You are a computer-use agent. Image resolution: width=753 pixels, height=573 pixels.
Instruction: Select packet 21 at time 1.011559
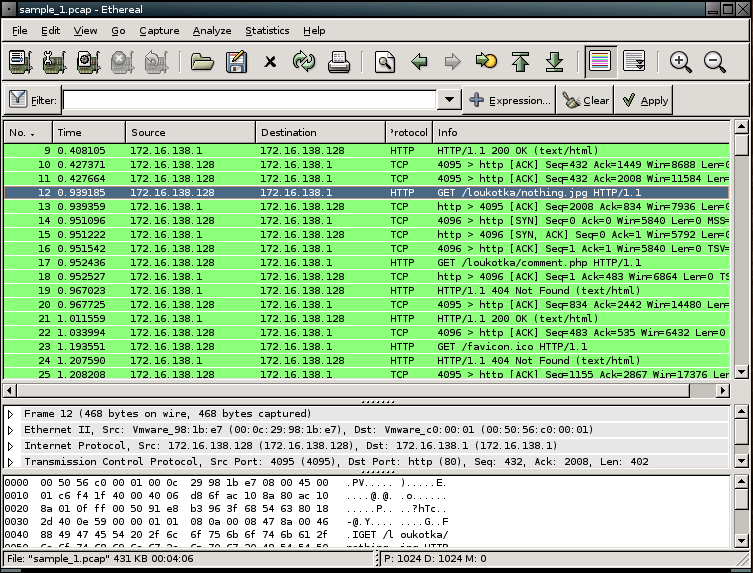pyautogui.click(x=366, y=319)
